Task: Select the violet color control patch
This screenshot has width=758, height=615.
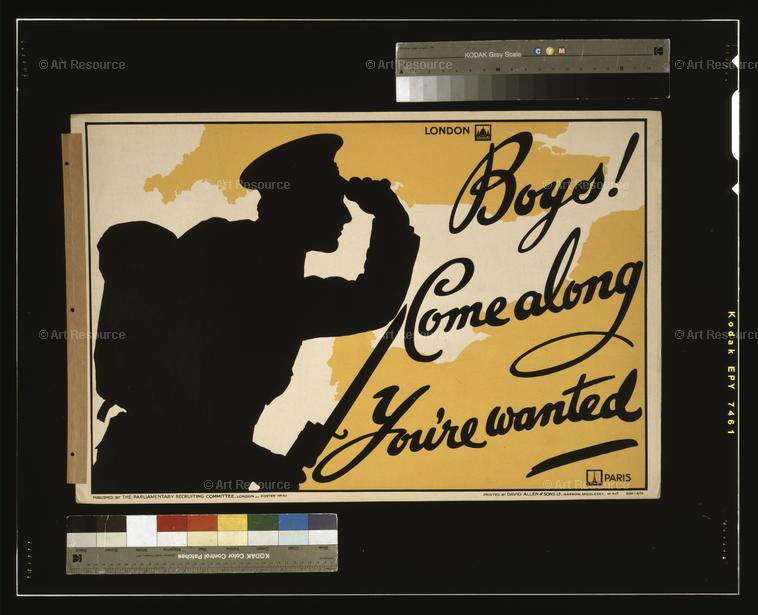Action: coord(322,523)
